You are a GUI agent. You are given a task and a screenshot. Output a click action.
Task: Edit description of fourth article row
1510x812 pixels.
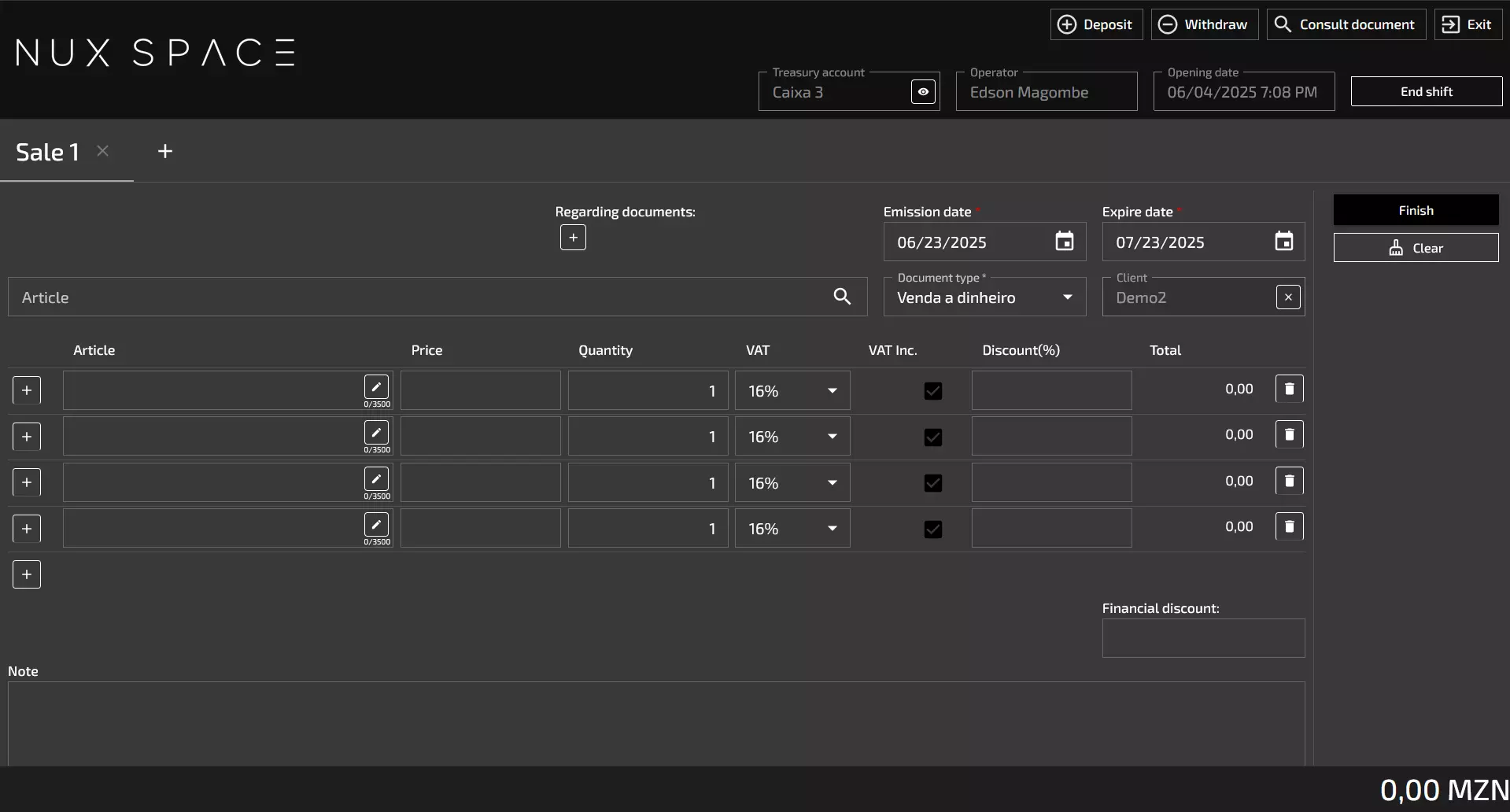[376, 524]
